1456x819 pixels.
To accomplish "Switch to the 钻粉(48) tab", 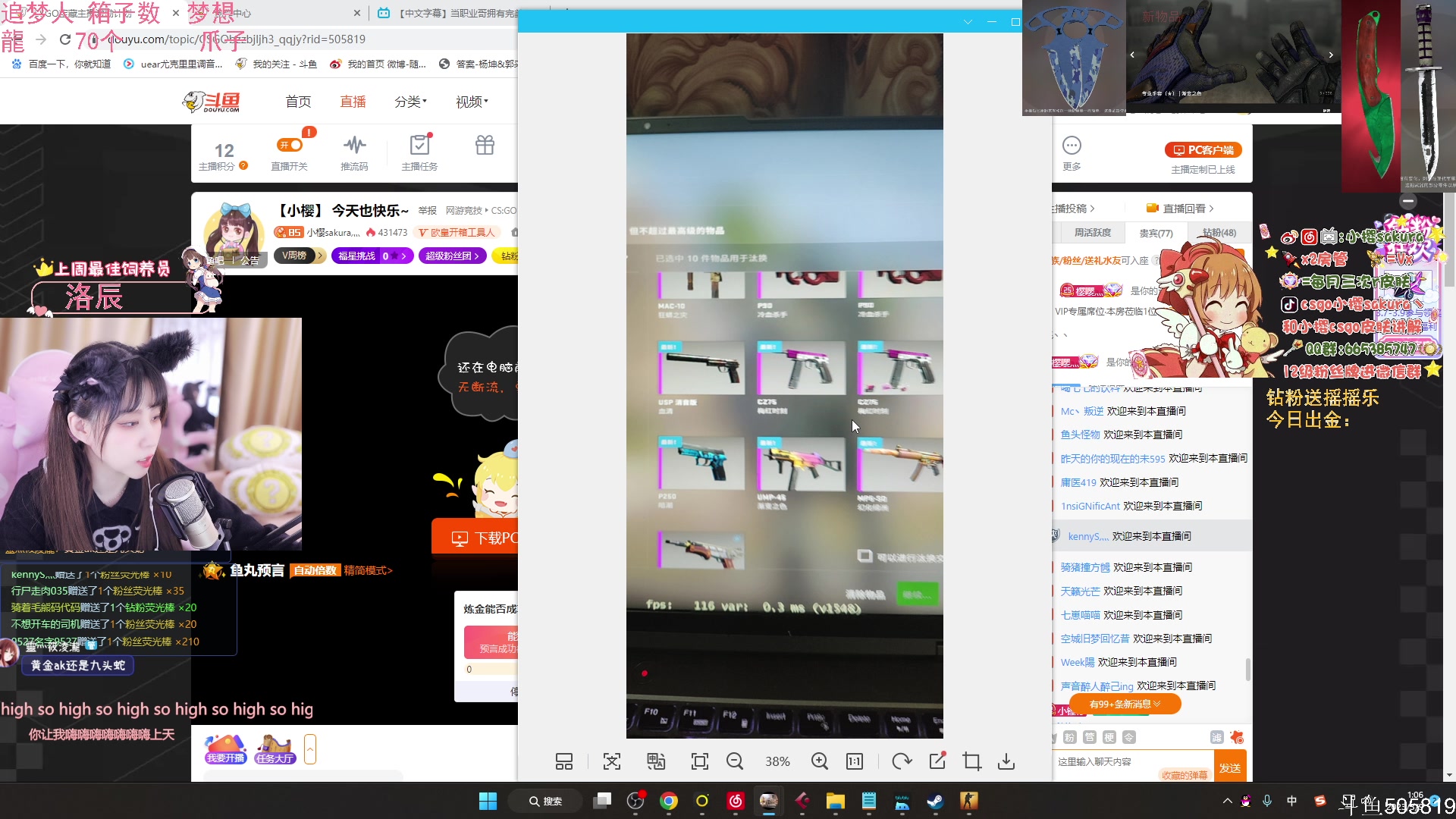I will pos(1219,233).
